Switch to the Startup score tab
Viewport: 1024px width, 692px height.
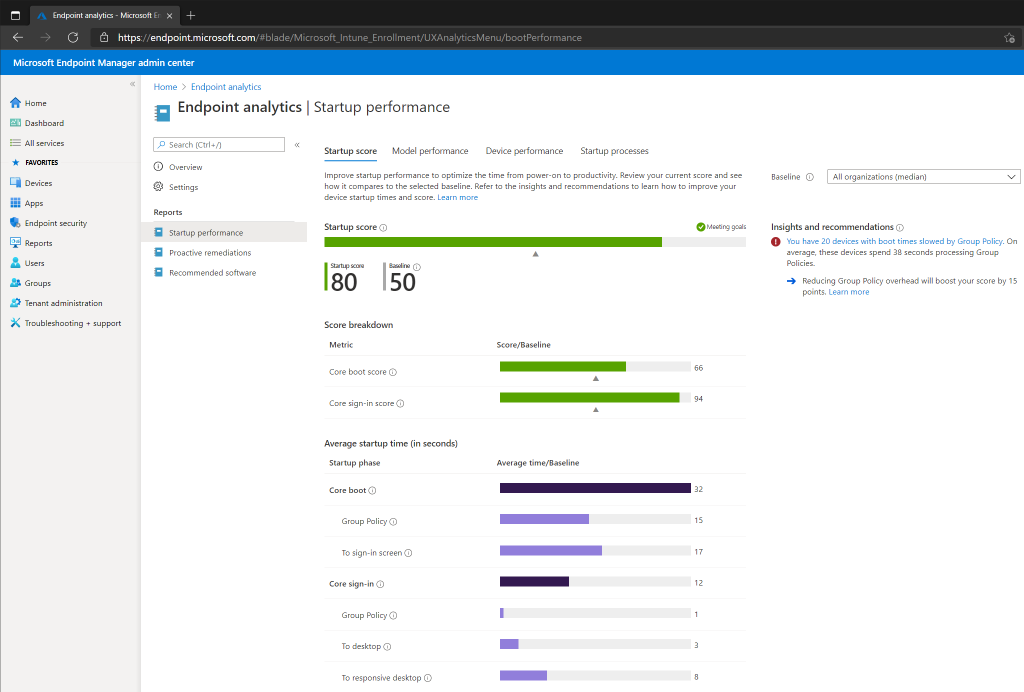[351, 151]
